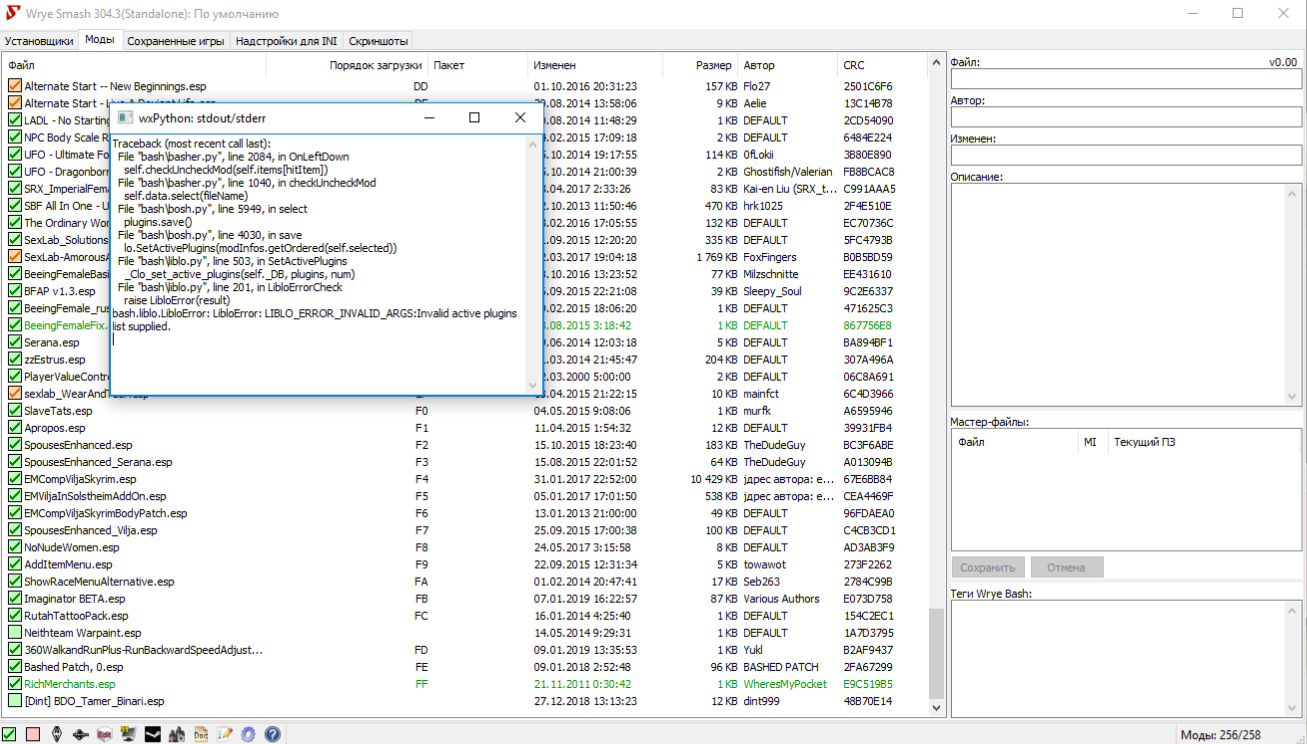Open the Doc Browser icon

[x=201, y=734]
